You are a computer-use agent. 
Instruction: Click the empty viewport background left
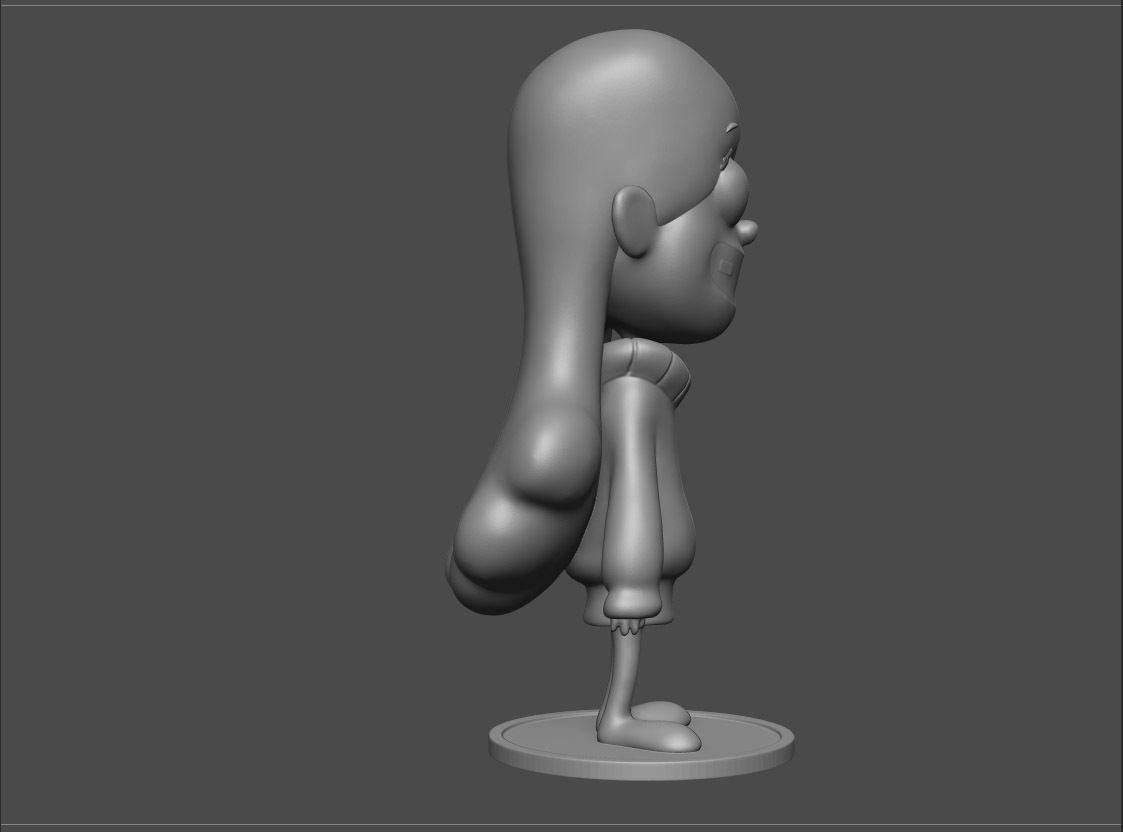click(200, 400)
